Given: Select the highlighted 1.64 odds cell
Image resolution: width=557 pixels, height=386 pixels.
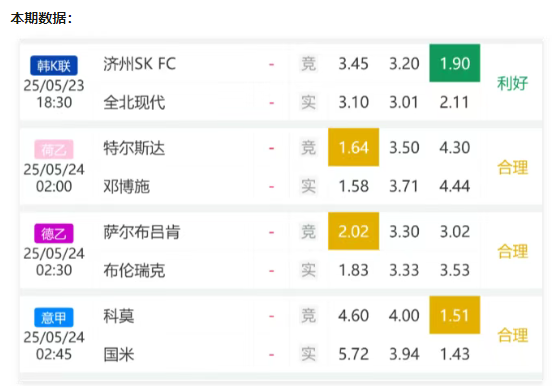Looking at the screenshot, I should [353, 147].
